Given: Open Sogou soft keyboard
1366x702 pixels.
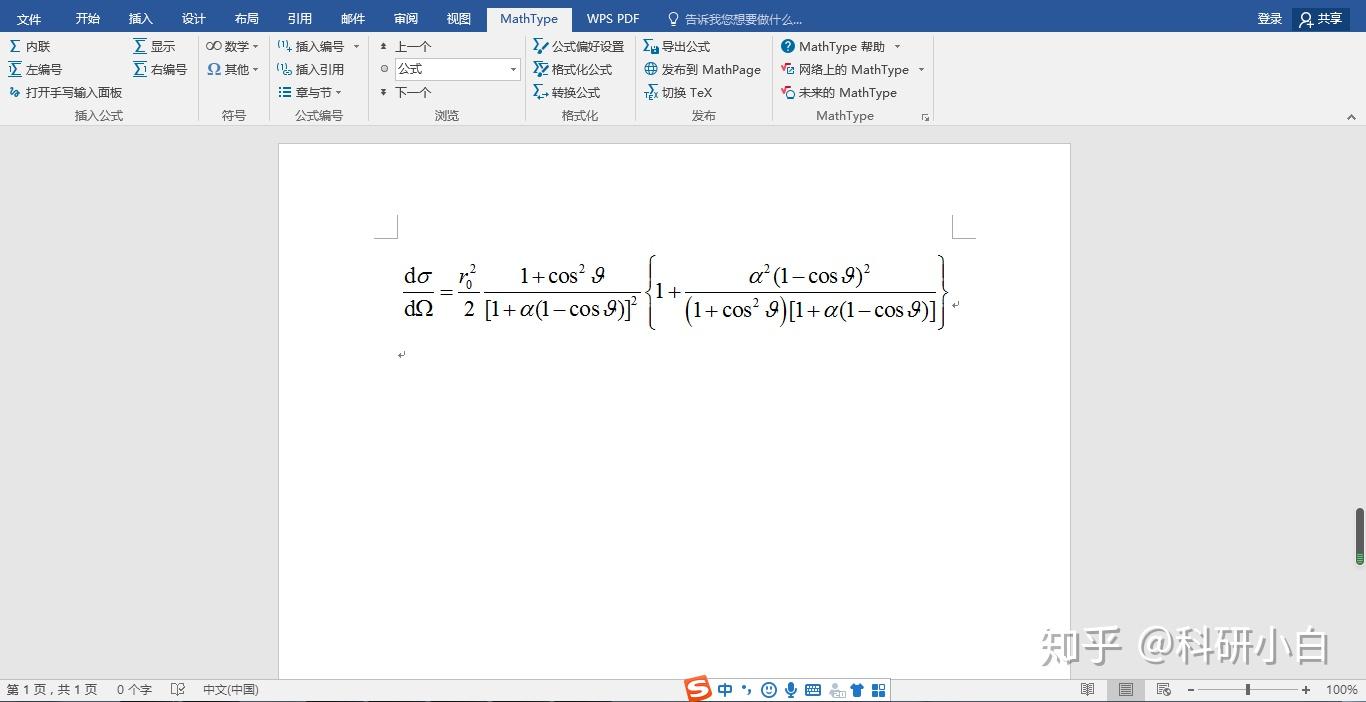Looking at the screenshot, I should click(812, 690).
